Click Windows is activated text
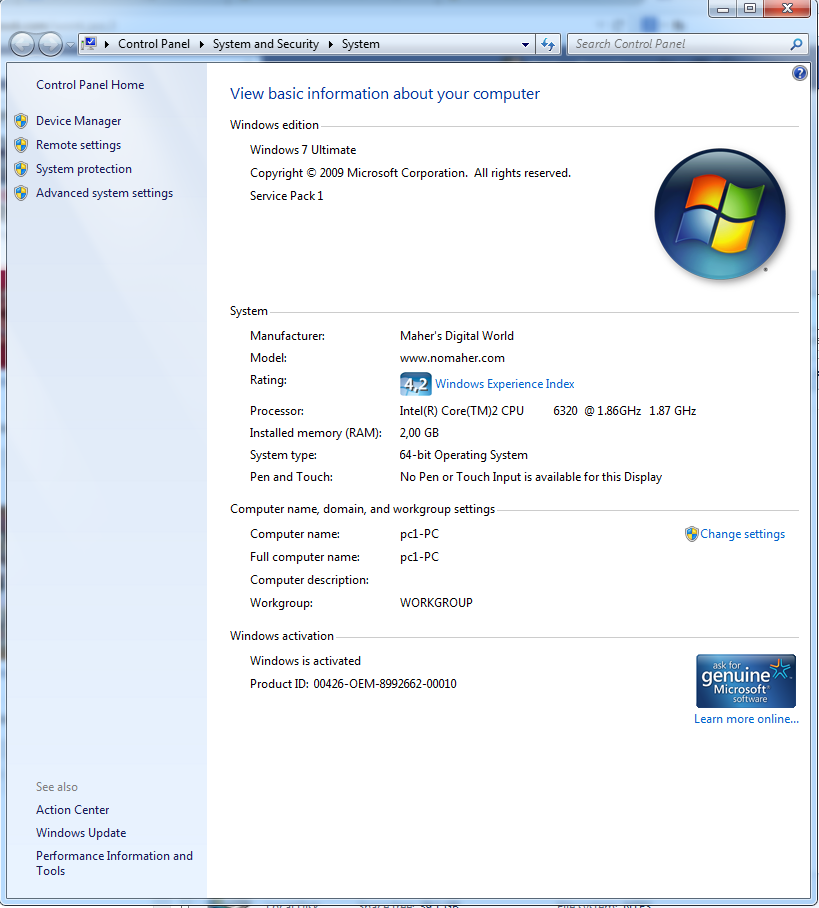Image resolution: width=819 pixels, height=908 pixels. pos(305,661)
